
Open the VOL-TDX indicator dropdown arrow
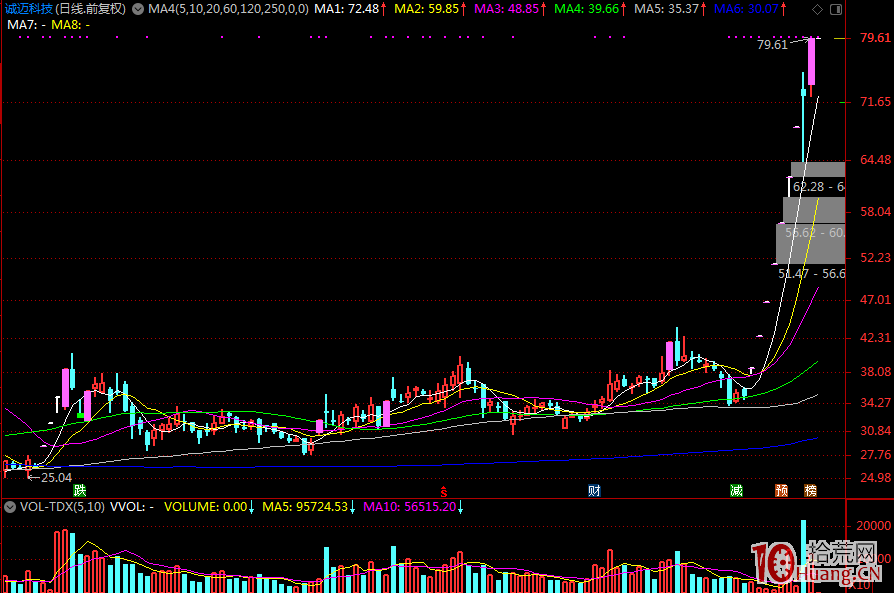pyautogui.click(x=10, y=507)
